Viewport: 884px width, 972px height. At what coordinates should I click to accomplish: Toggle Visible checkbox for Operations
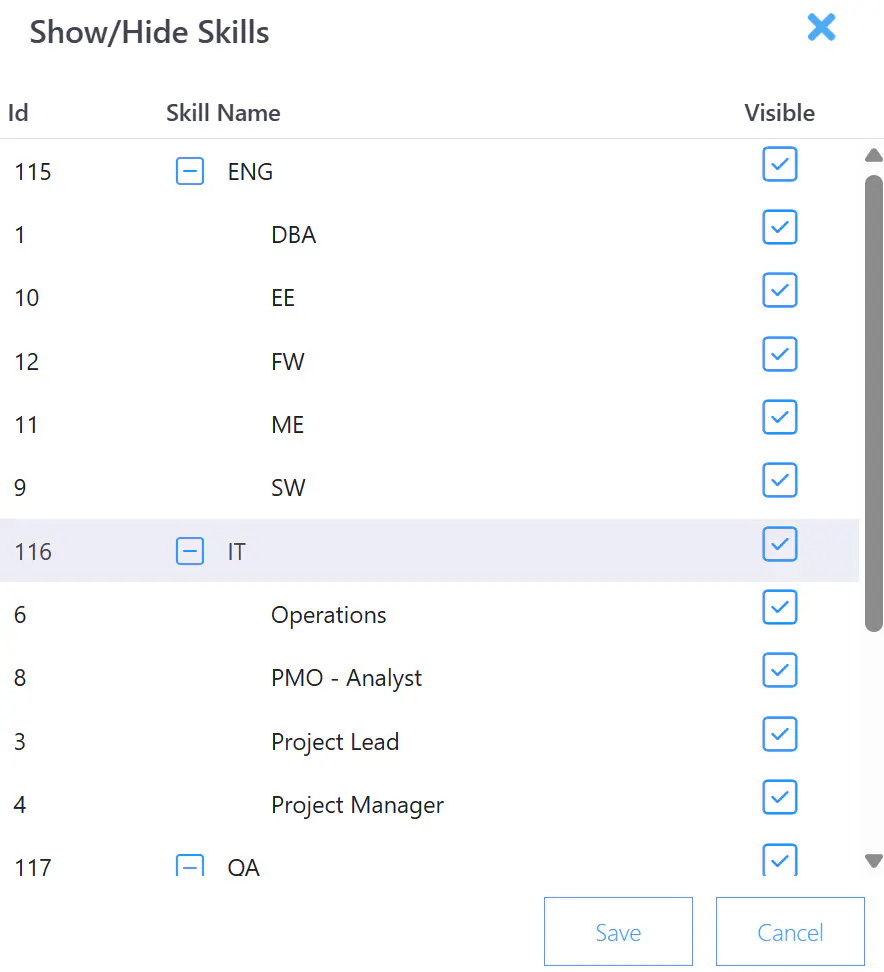tap(780, 607)
